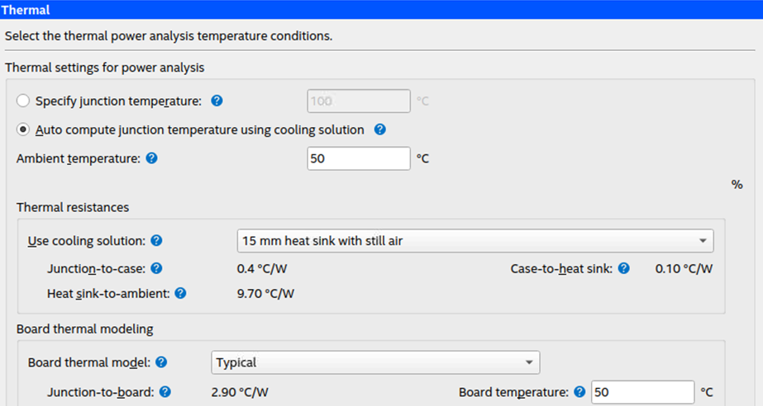Select Specify junction temperature radio button
Screen dimensions: 763x406
point(24,101)
